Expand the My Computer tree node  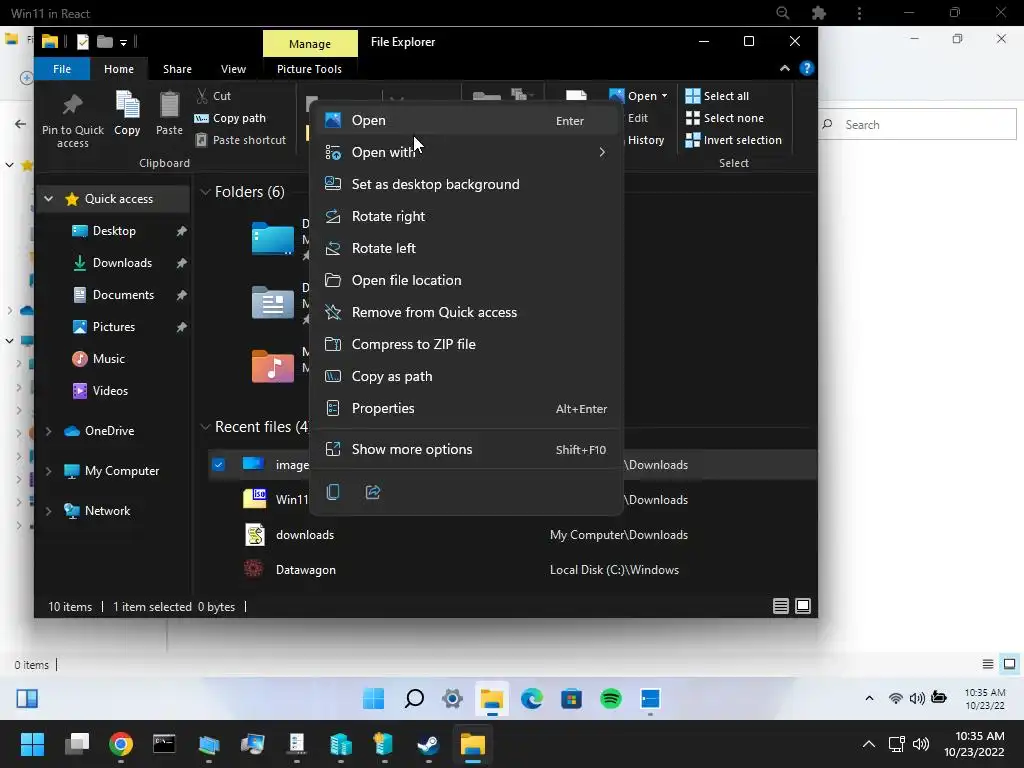tap(48, 471)
